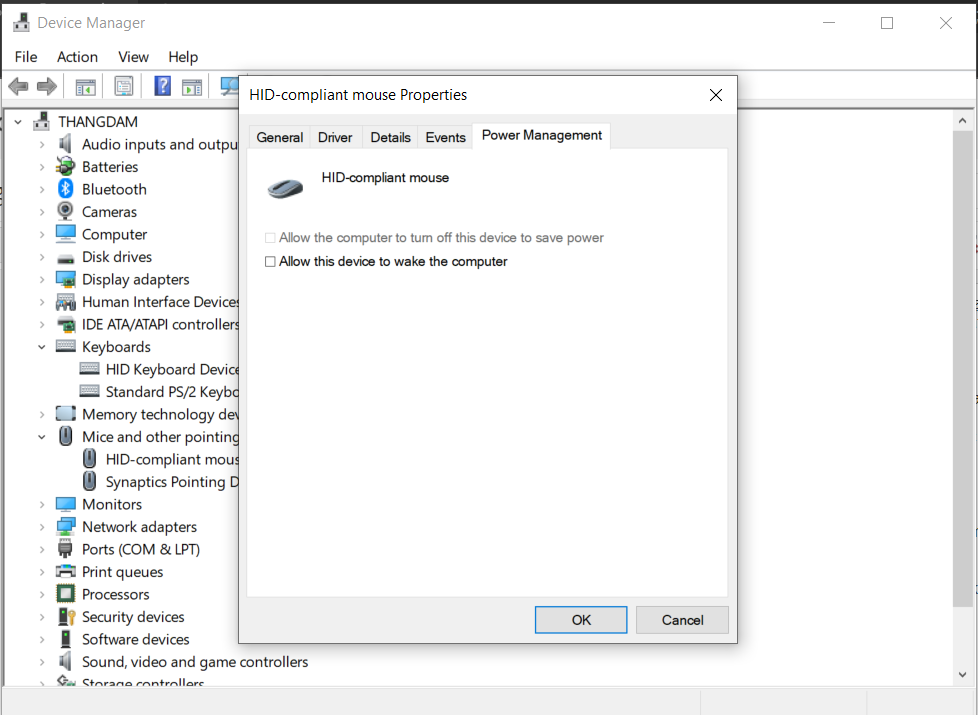Viewport: 978px width, 715px height.
Task: Enable Allow this device to wake computer
Action: [270, 261]
